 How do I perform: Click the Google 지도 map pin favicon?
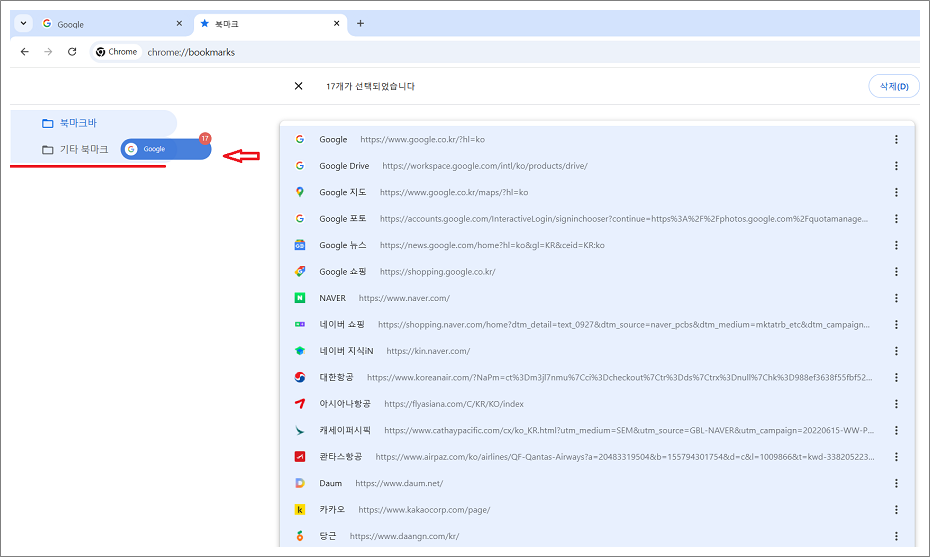pyautogui.click(x=300, y=192)
